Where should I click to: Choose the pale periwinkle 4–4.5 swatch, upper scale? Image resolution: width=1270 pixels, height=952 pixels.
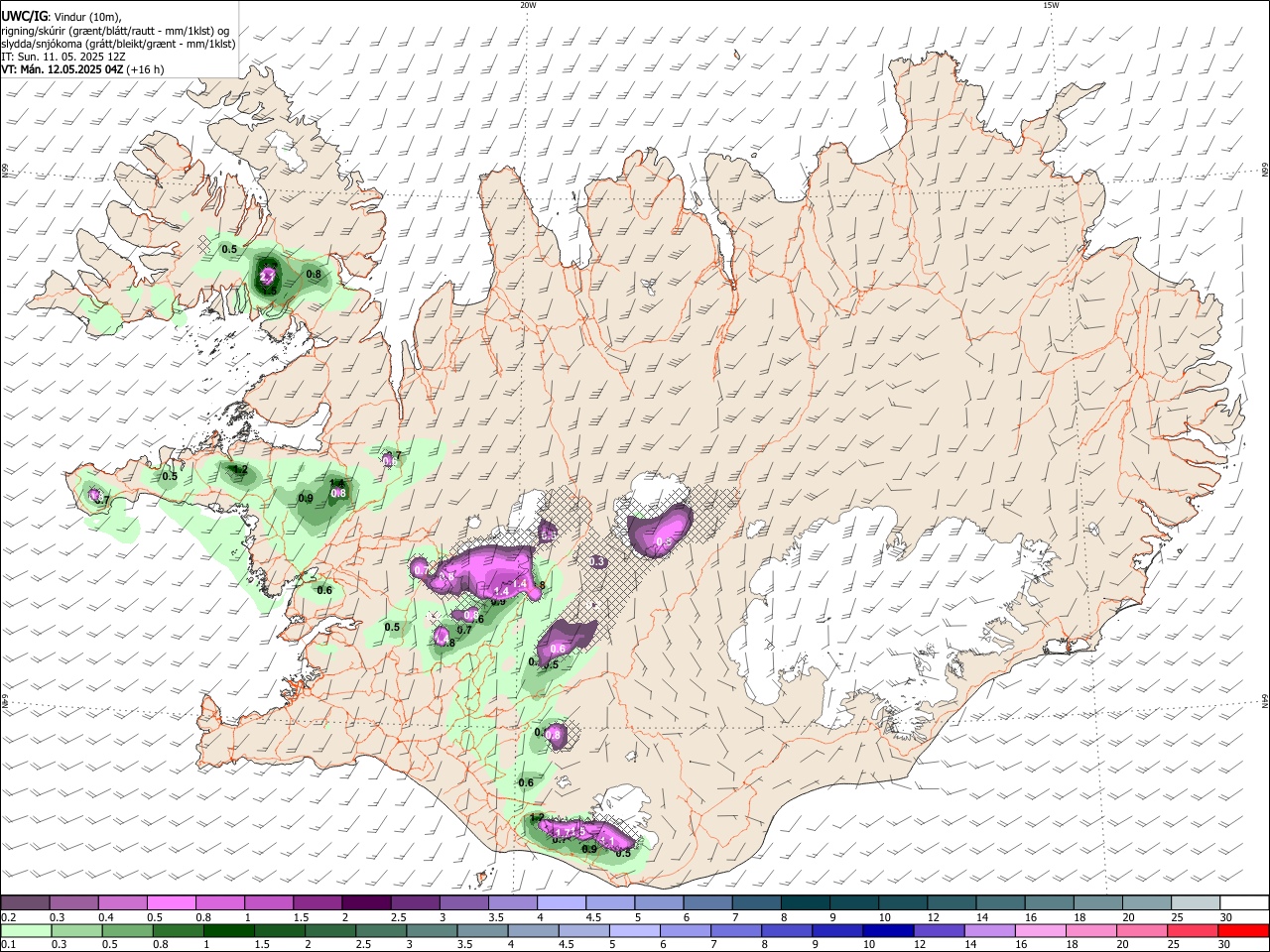pos(562,902)
